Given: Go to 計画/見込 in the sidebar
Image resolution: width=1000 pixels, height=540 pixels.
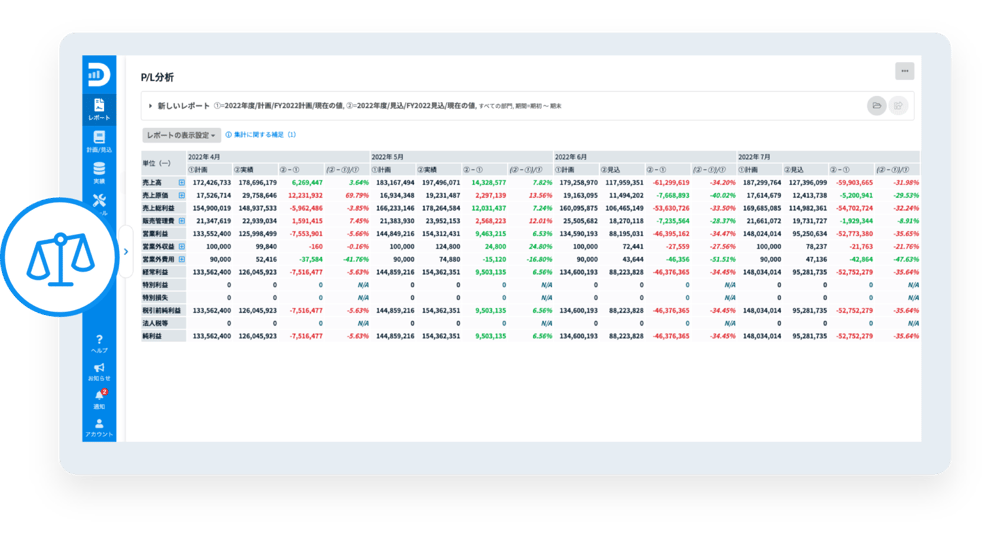Looking at the screenshot, I should pos(99,141).
